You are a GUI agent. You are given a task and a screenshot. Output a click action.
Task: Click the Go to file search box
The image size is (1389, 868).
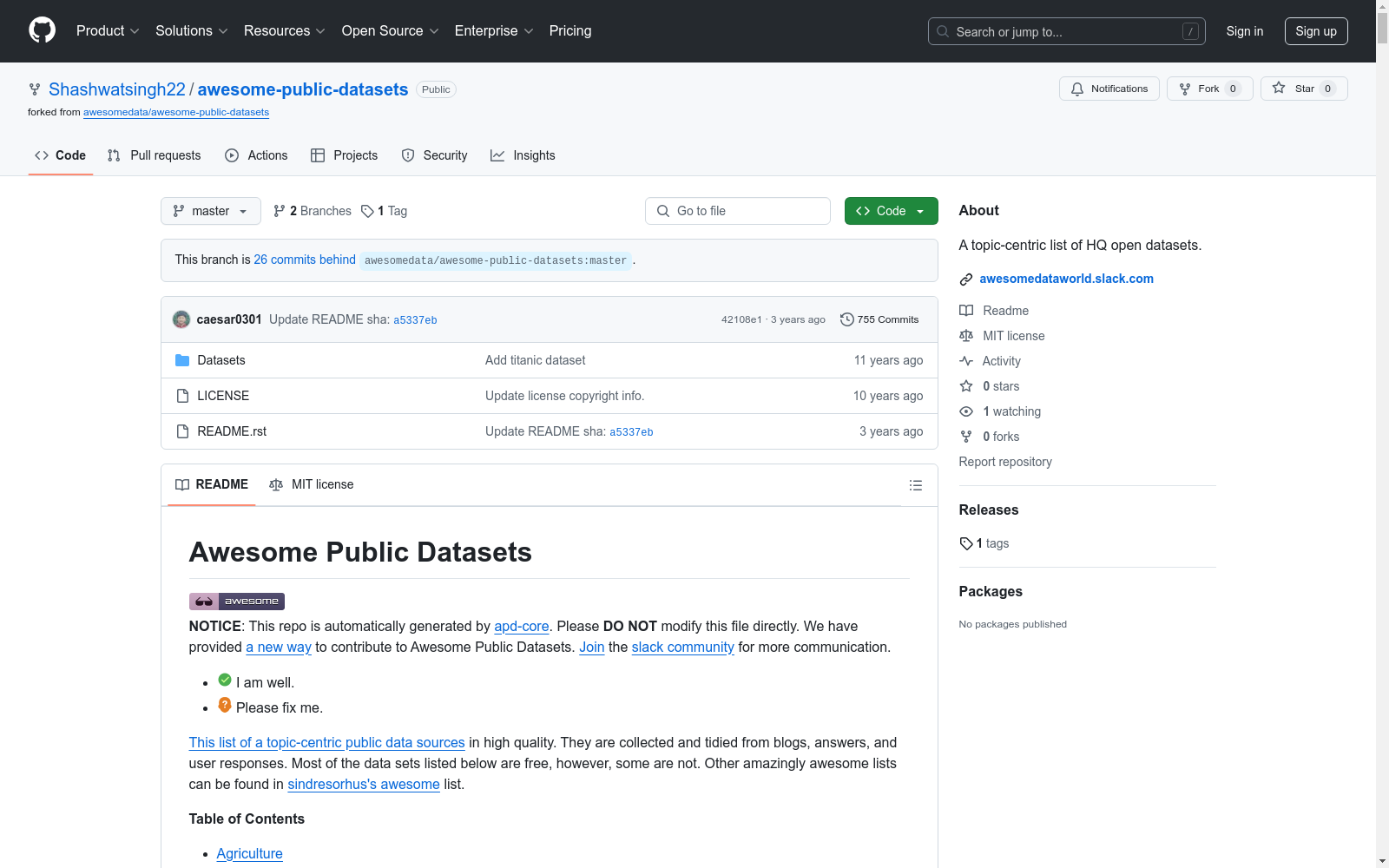738,211
